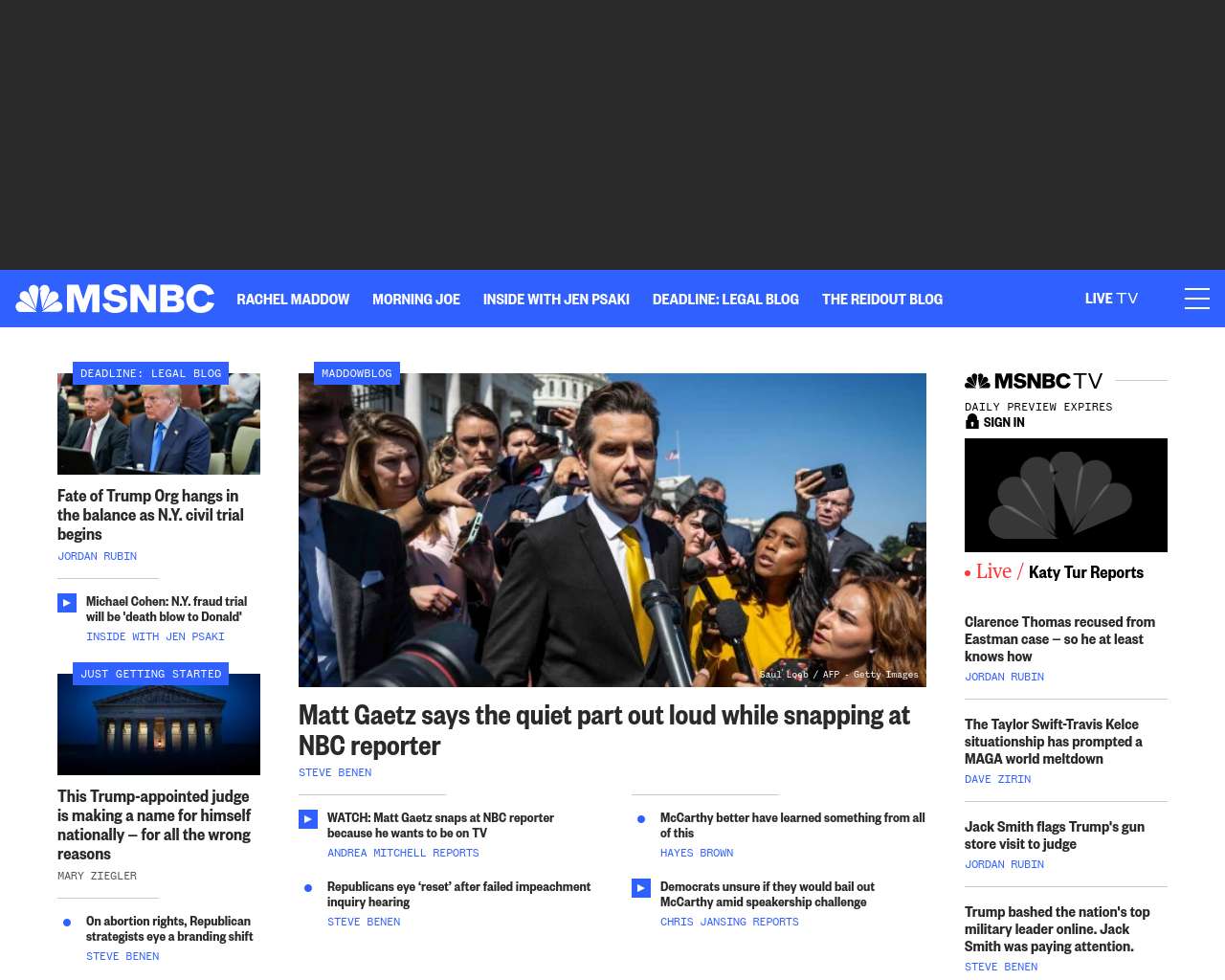This screenshot has height=980, width=1225.
Task: Click the DEADLINE: LEGAL BLOG tag label
Action: pyautogui.click(x=150, y=373)
